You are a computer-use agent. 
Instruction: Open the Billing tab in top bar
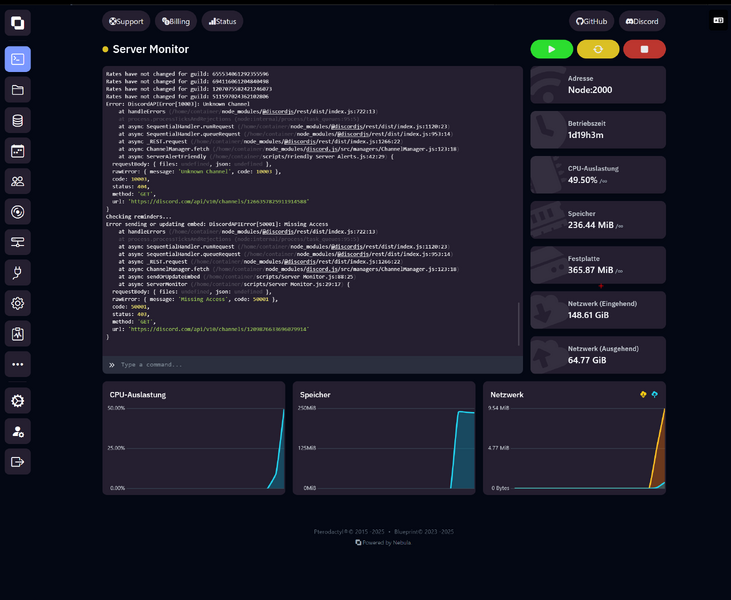coord(175,21)
